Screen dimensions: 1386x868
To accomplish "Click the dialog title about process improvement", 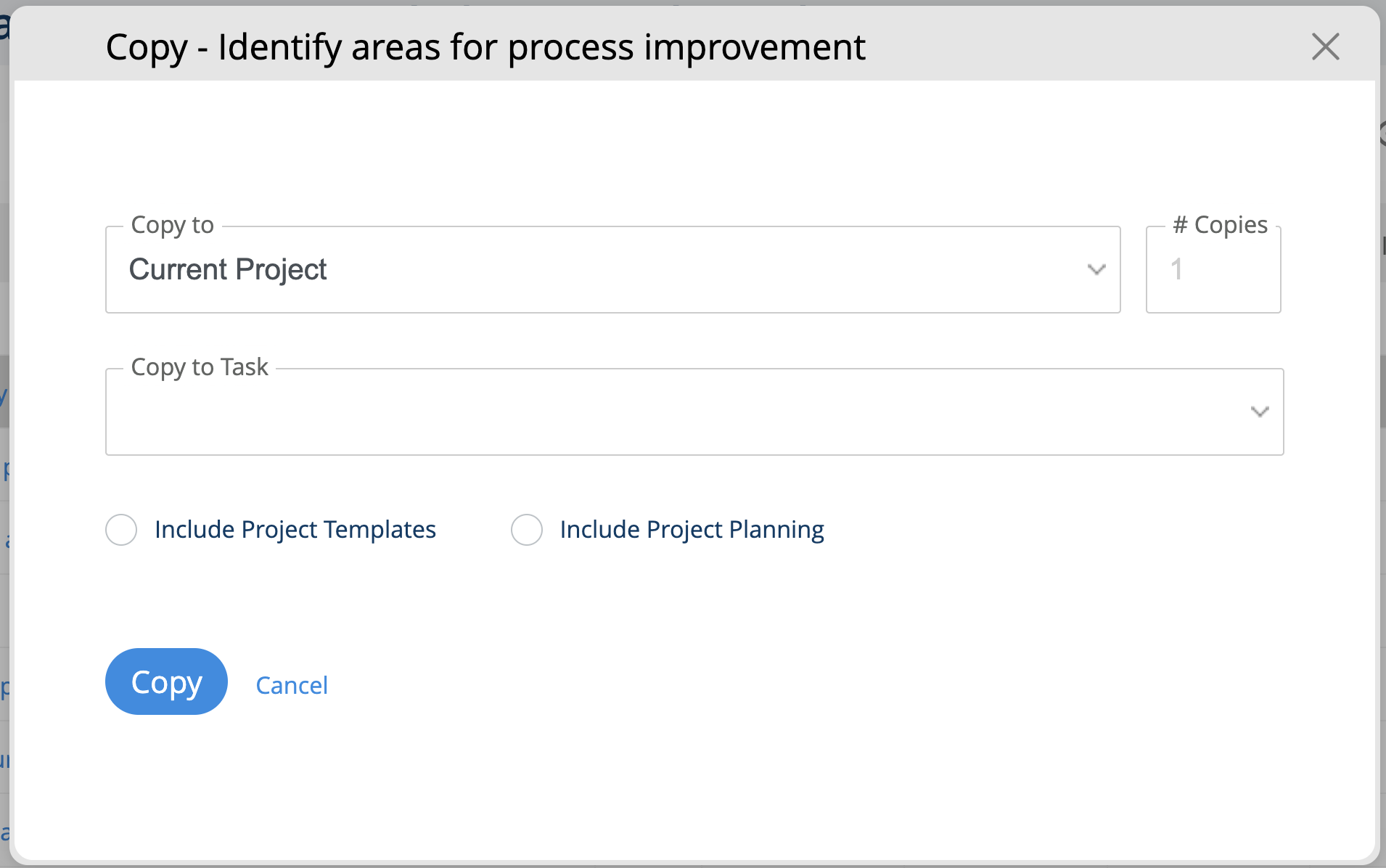I will [x=485, y=47].
